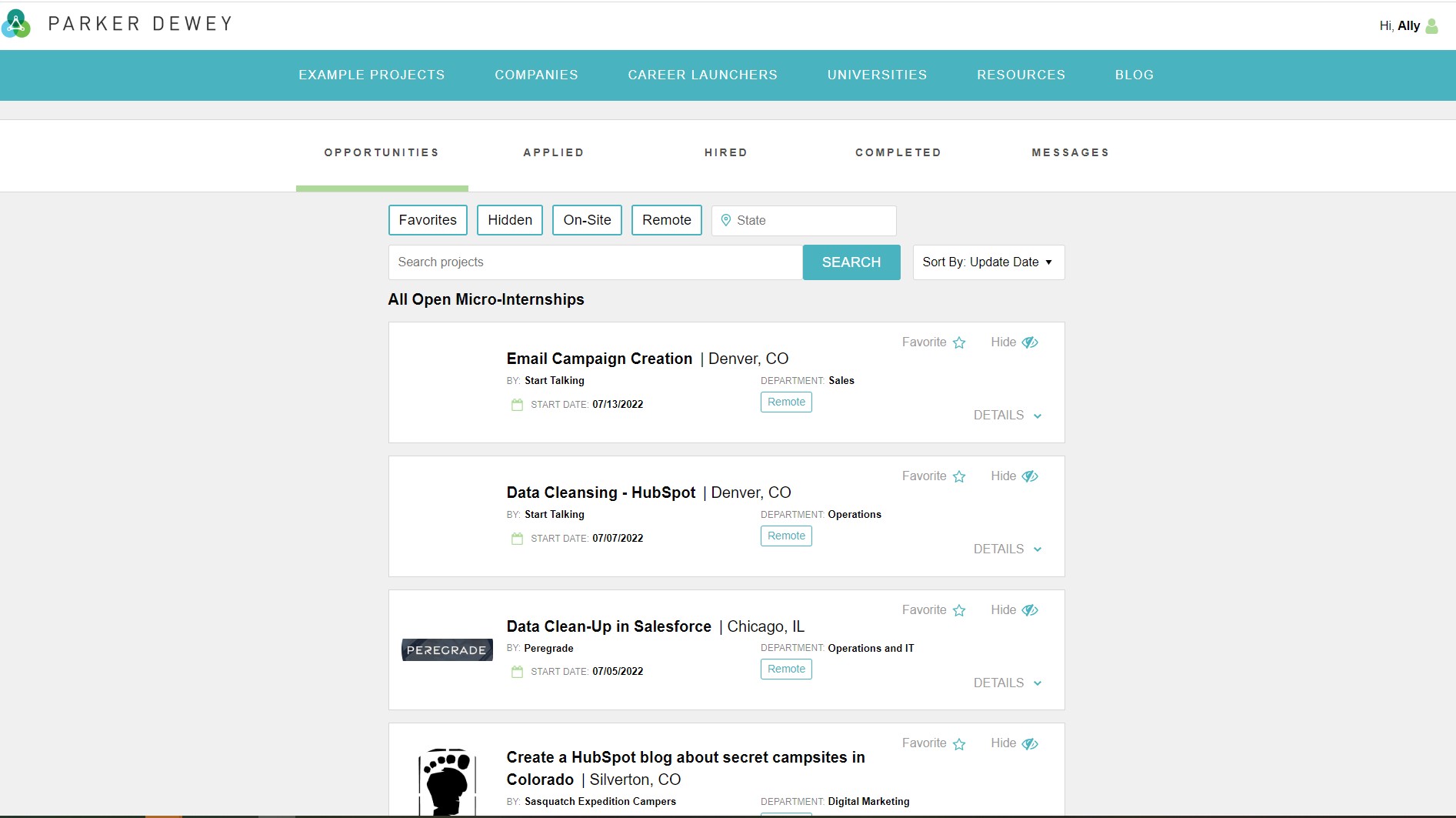Expand details for Data Clean-Up in Salesforce
This screenshot has height=818, width=1456.
[1008, 683]
